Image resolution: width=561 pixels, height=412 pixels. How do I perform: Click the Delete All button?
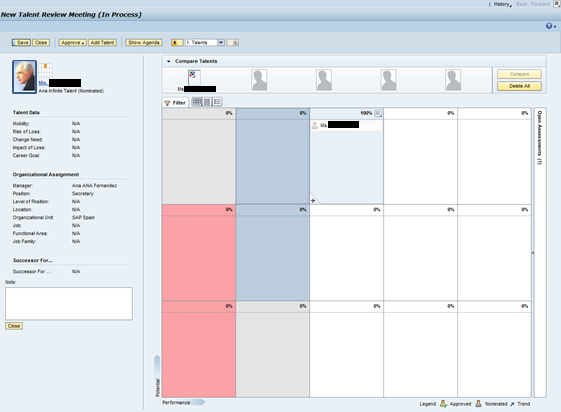(x=519, y=86)
